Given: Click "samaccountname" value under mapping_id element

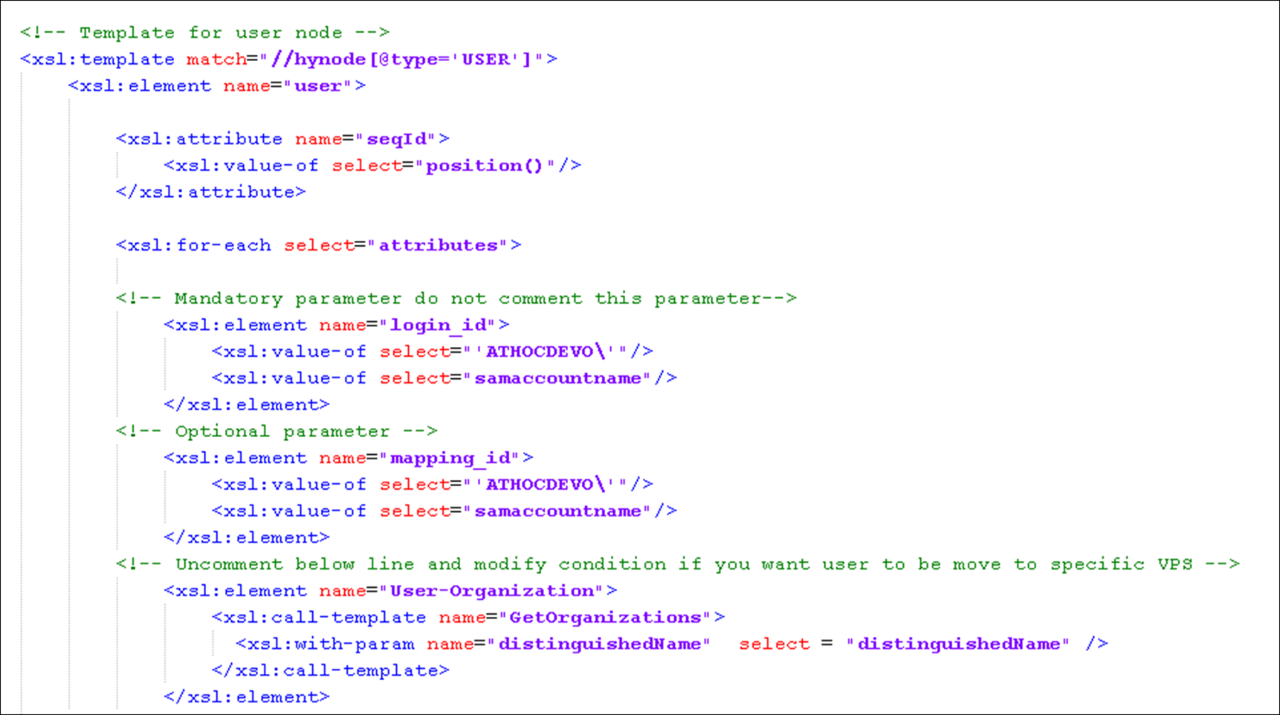Looking at the screenshot, I should coord(557,511).
